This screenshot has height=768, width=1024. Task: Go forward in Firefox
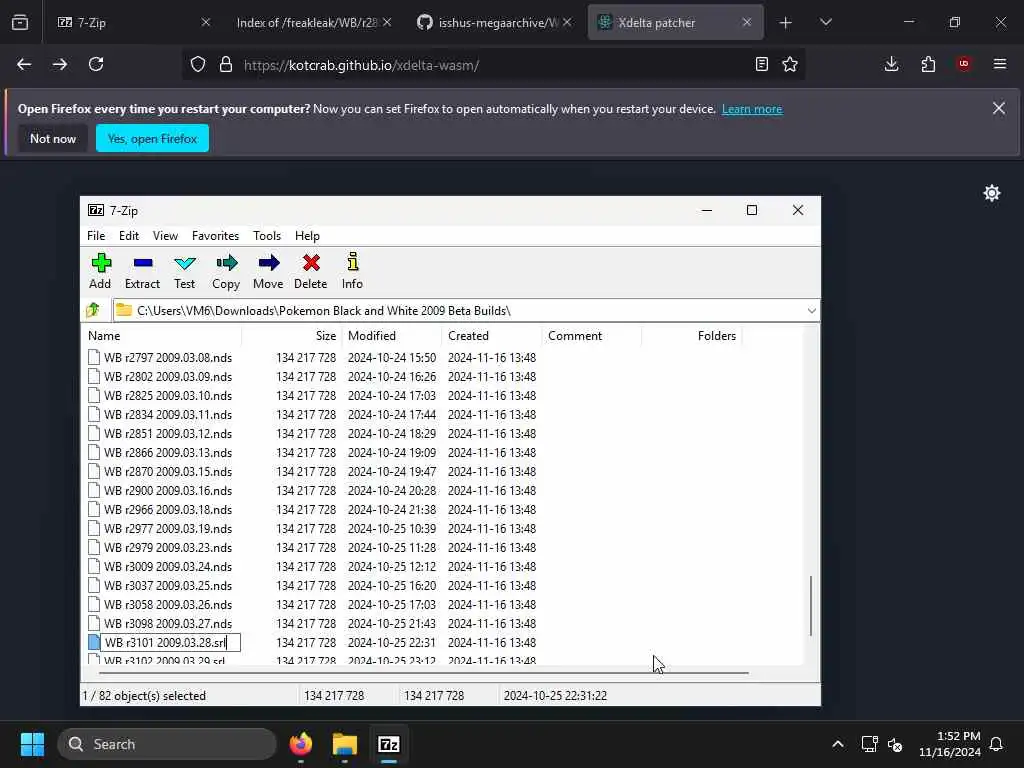pos(60,64)
